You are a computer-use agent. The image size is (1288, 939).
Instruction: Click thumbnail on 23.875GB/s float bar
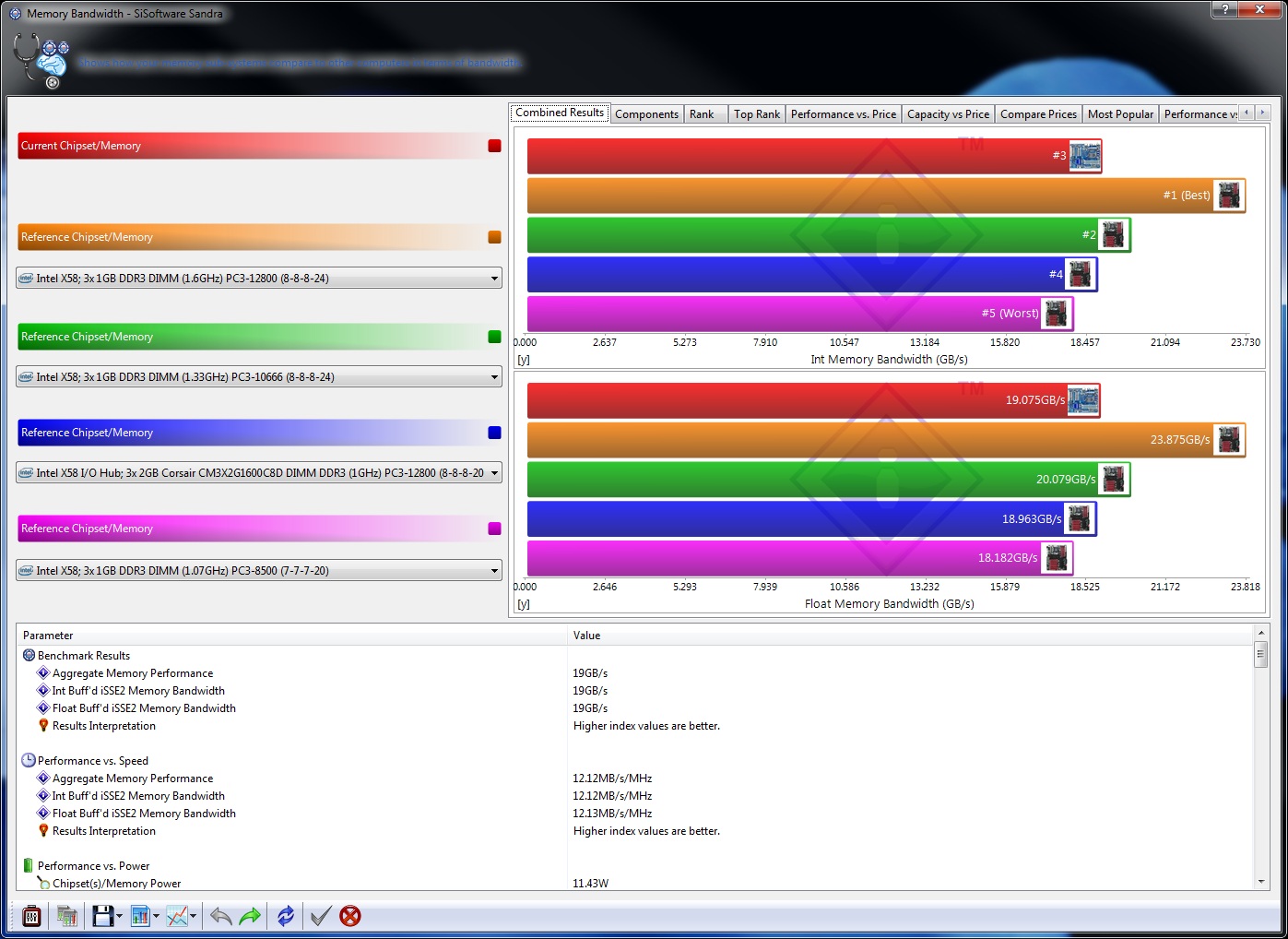[1229, 440]
